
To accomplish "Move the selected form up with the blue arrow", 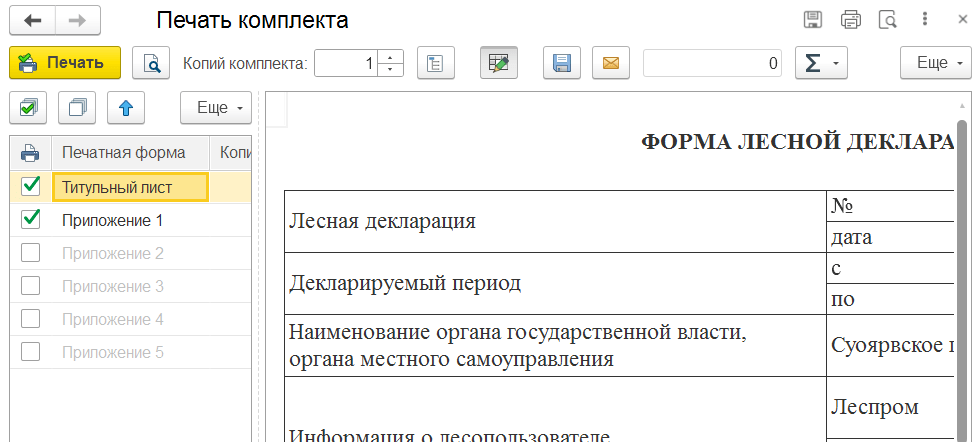I will click(126, 108).
